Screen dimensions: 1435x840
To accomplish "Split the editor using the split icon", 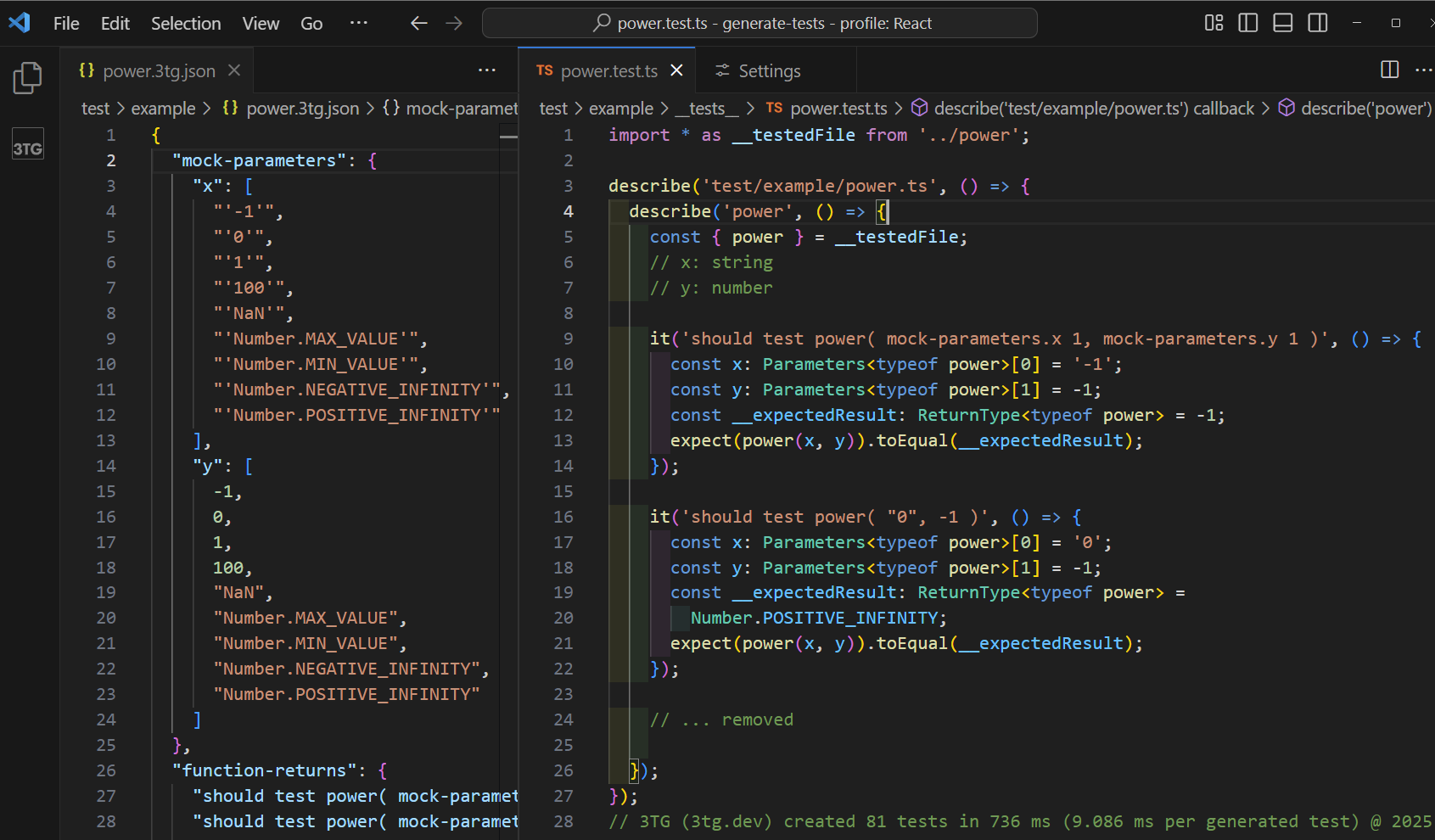I will click(1389, 70).
